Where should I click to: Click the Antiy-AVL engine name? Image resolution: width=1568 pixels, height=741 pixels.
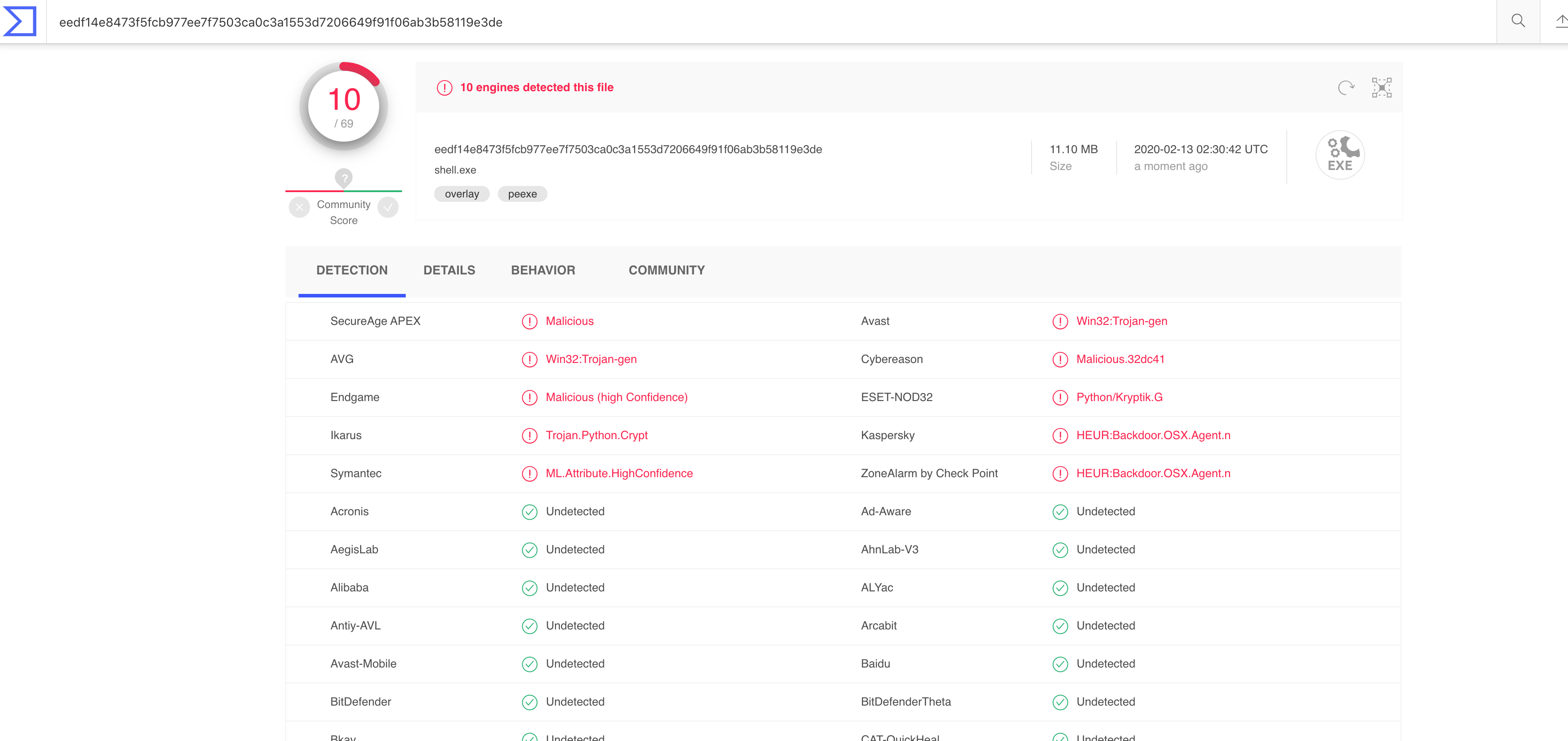point(356,626)
